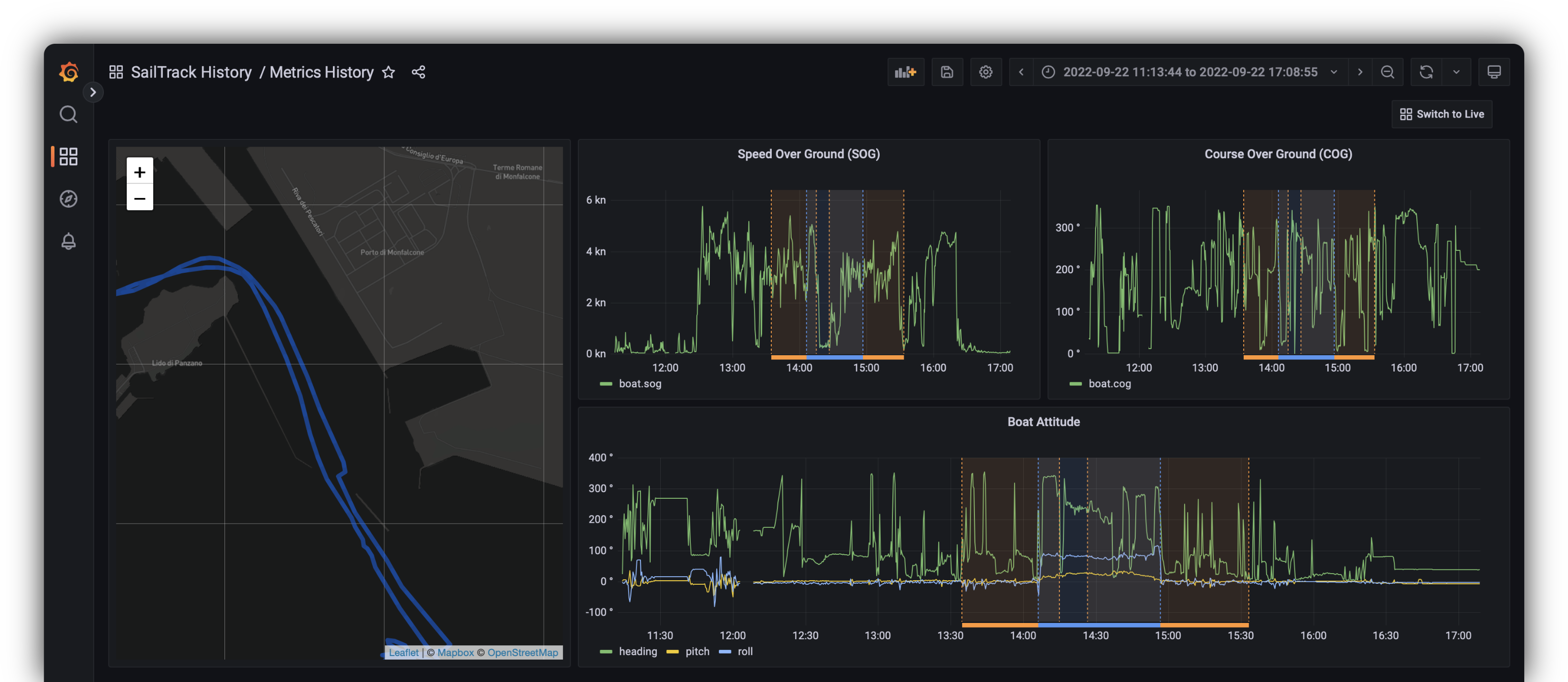Mark dashboard as favorite with star
The height and width of the screenshot is (682, 1568).
(x=388, y=72)
